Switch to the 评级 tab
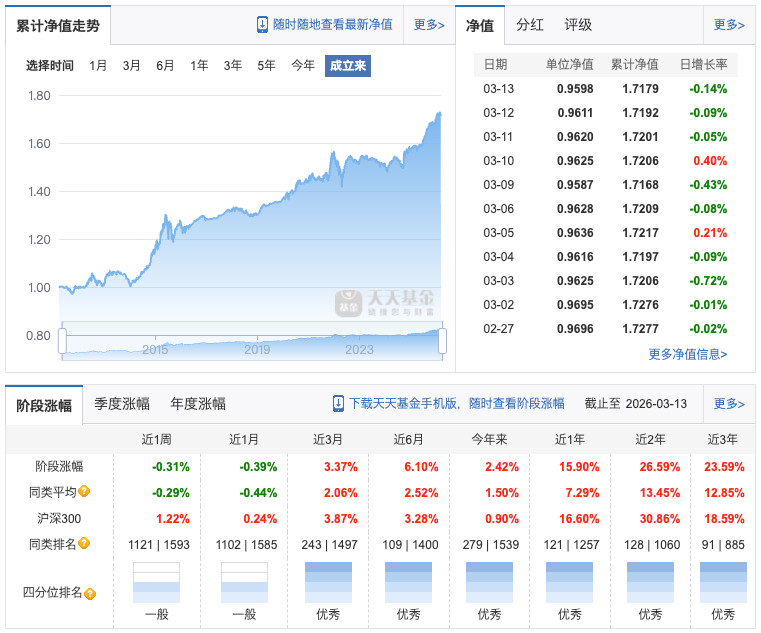 tap(578, 25)
